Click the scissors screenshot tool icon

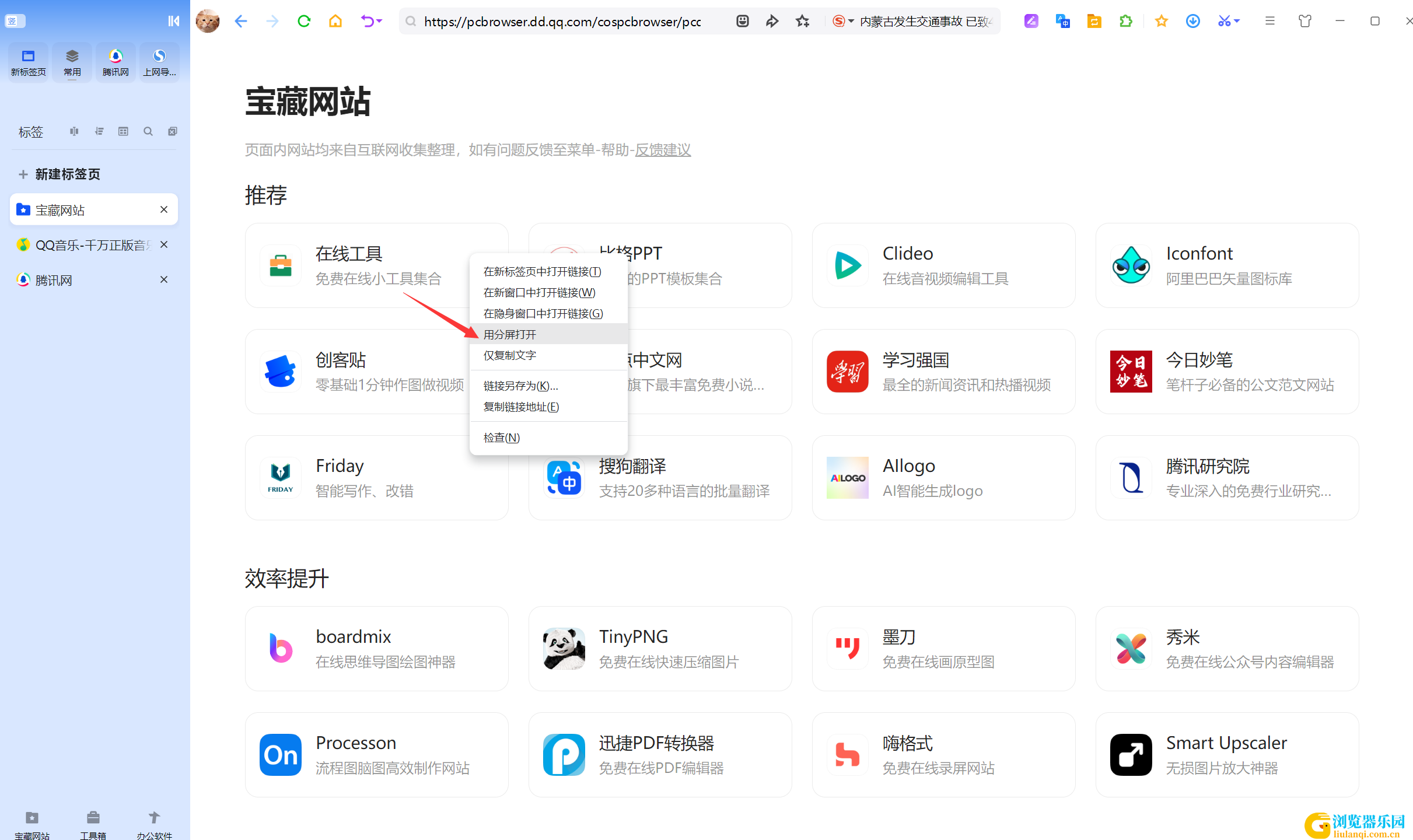tap(1224, 21)
